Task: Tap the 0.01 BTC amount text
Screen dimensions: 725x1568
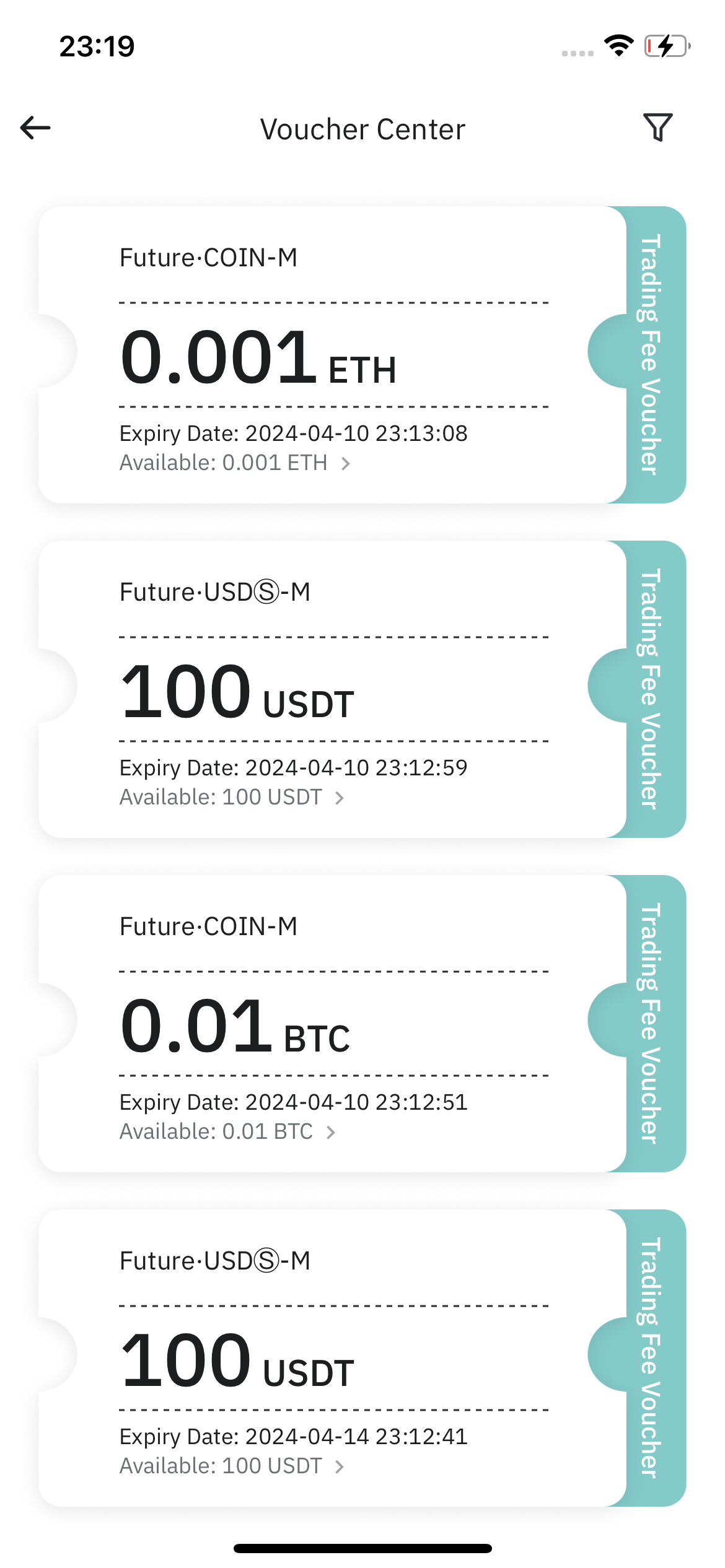Action: tap(235, 1026)
